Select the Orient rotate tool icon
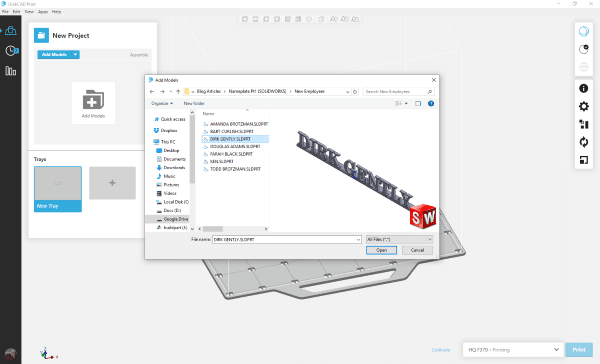Screen dimensions: 600x364 584,142
